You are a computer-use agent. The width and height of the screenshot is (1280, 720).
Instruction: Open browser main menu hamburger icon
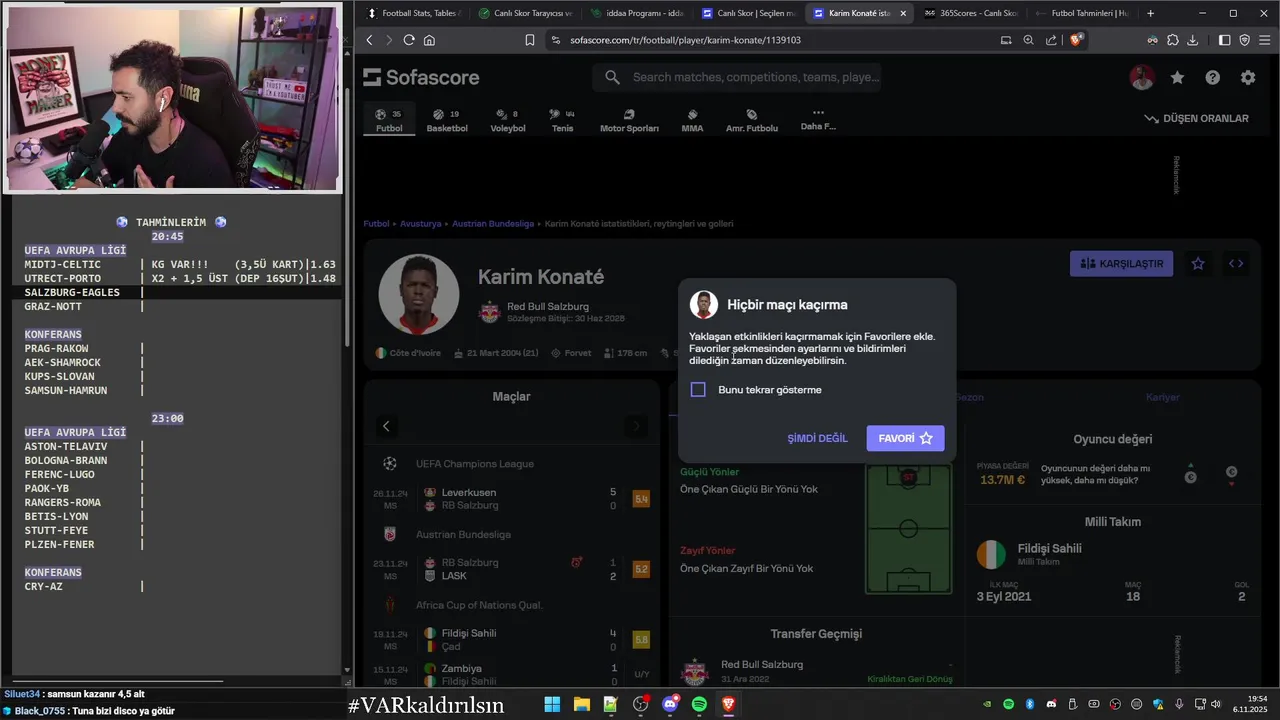pos(1264,40)
